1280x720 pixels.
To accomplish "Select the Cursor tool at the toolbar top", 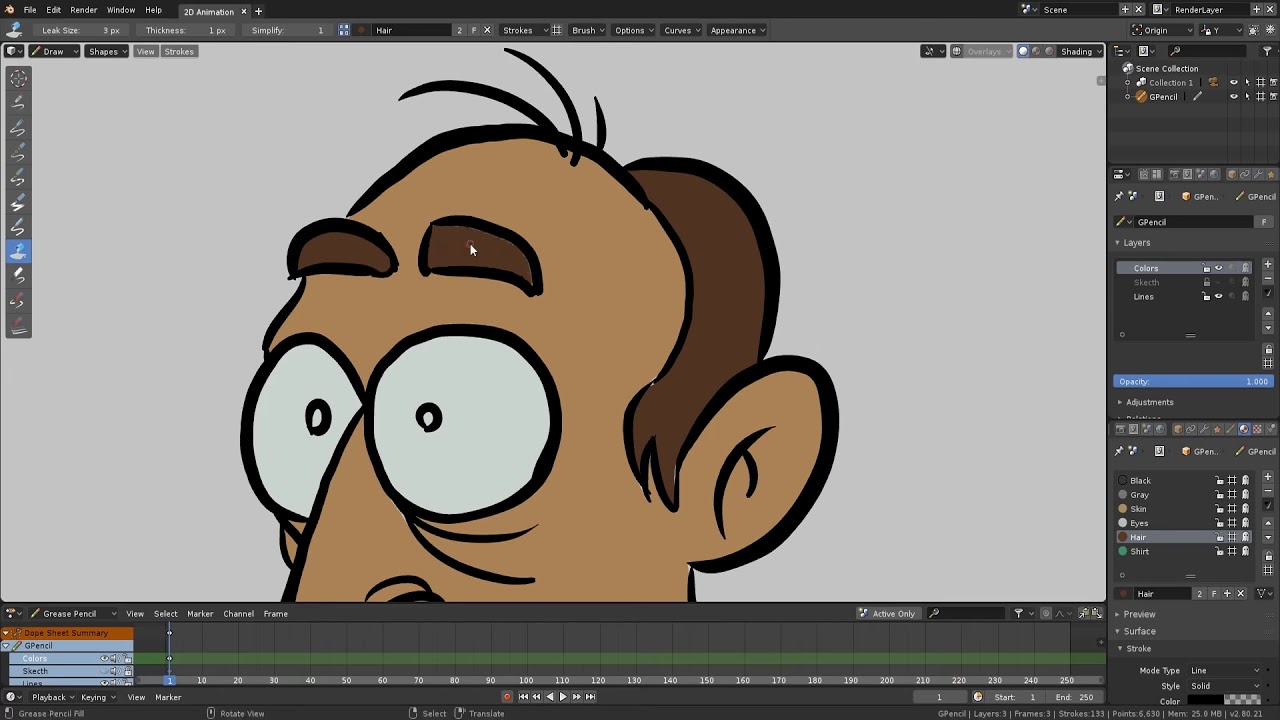I will (x=18, y=77).
